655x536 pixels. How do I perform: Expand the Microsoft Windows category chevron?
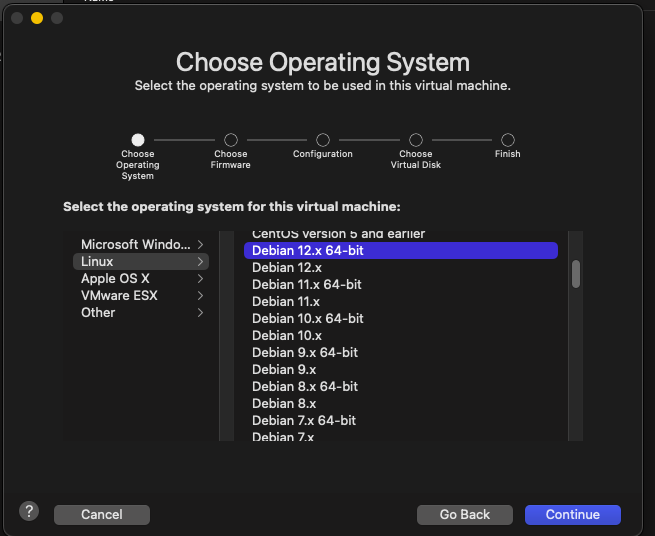click(x=201, y=244)
